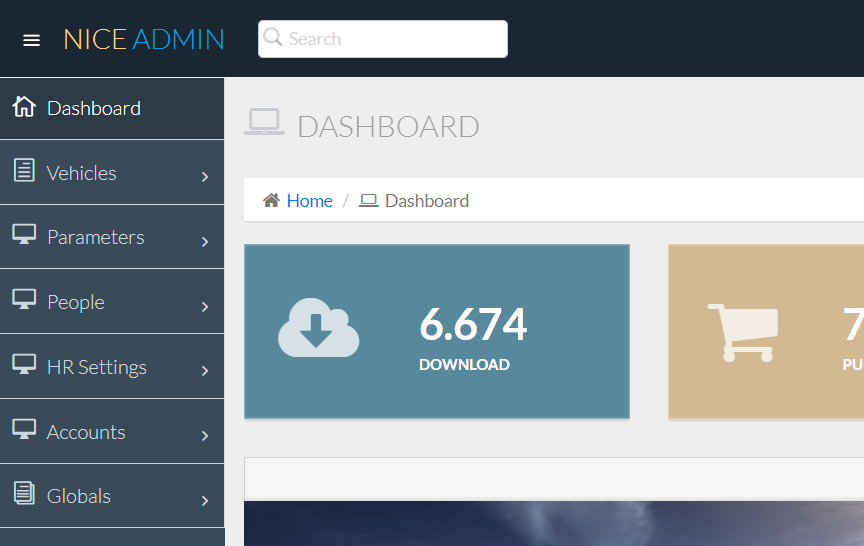Screen dimensions: 864x546
Task: Open the Vehicles sidebar menu
Action: 112,172
